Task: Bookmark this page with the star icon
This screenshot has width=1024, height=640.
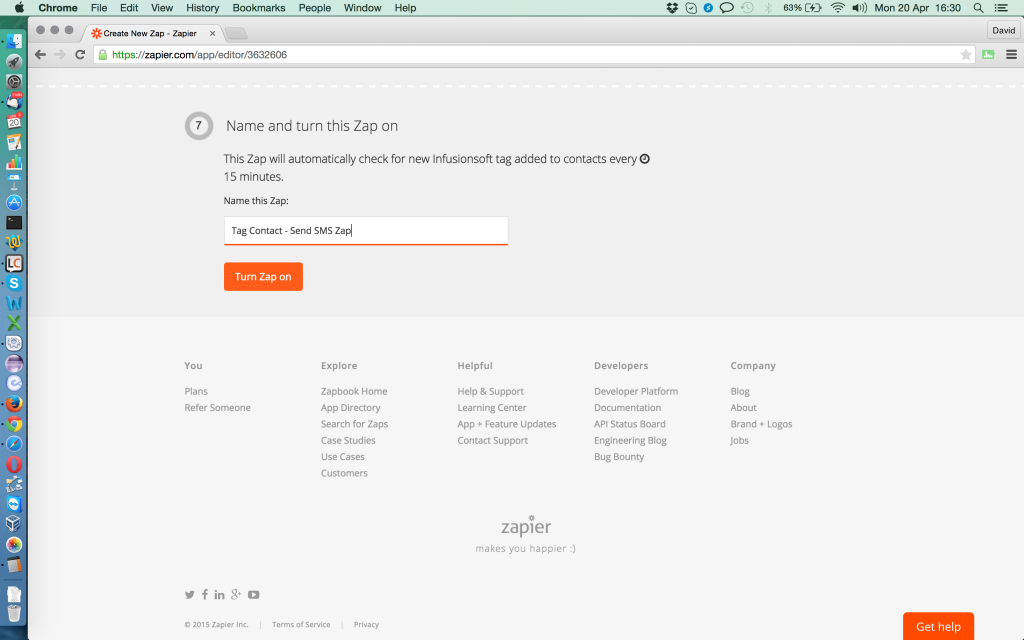Action: [x=965, y=55]
